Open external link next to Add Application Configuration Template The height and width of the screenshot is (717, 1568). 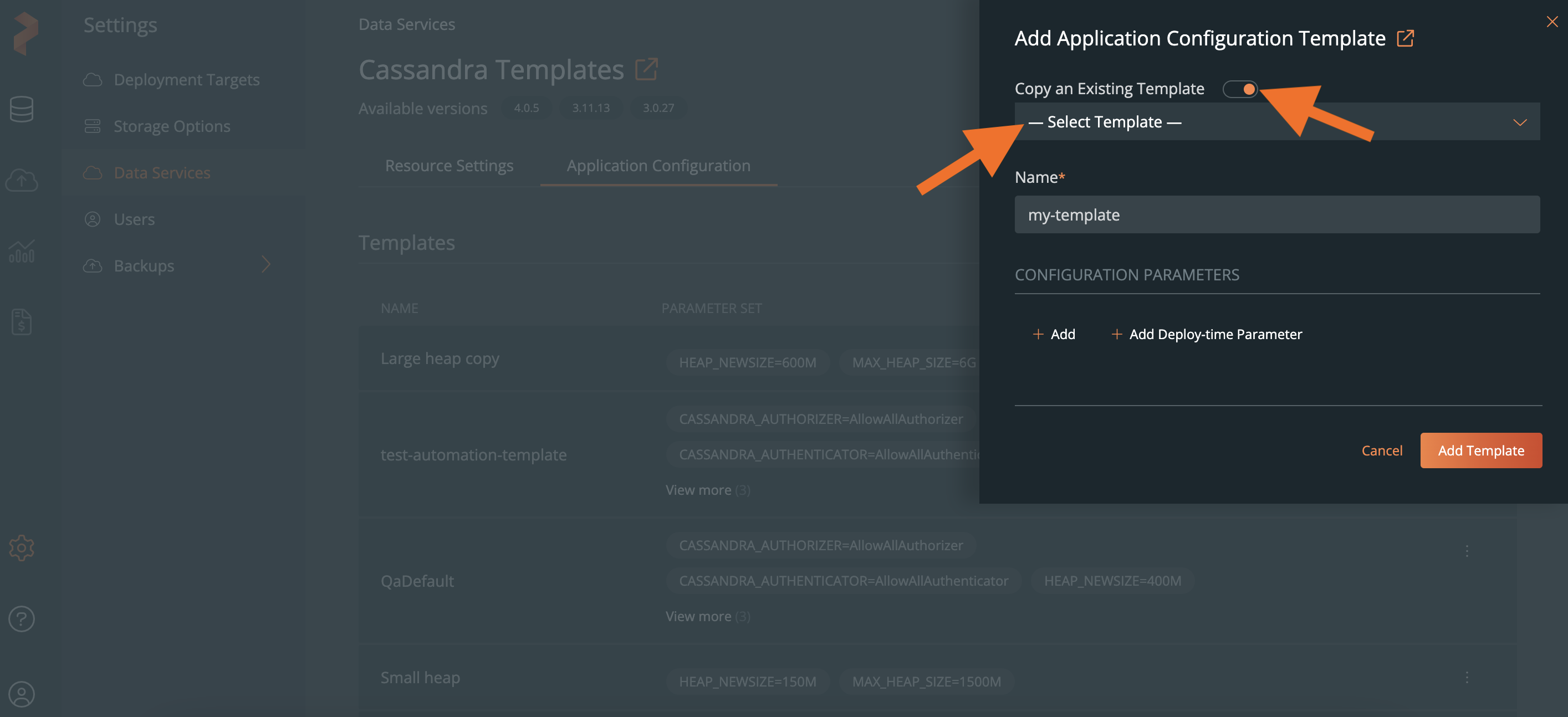pyautogui.click(x=1406, y=38)
